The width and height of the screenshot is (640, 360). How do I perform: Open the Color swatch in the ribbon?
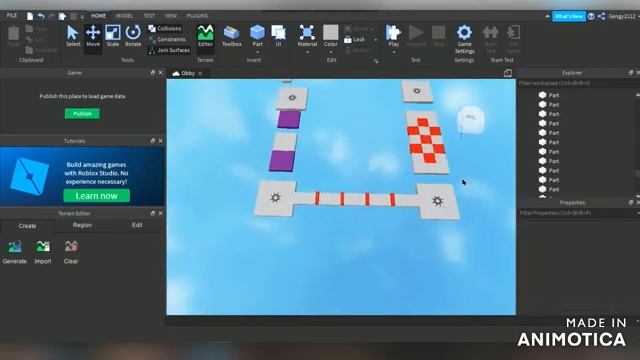[x=331, y=32]
